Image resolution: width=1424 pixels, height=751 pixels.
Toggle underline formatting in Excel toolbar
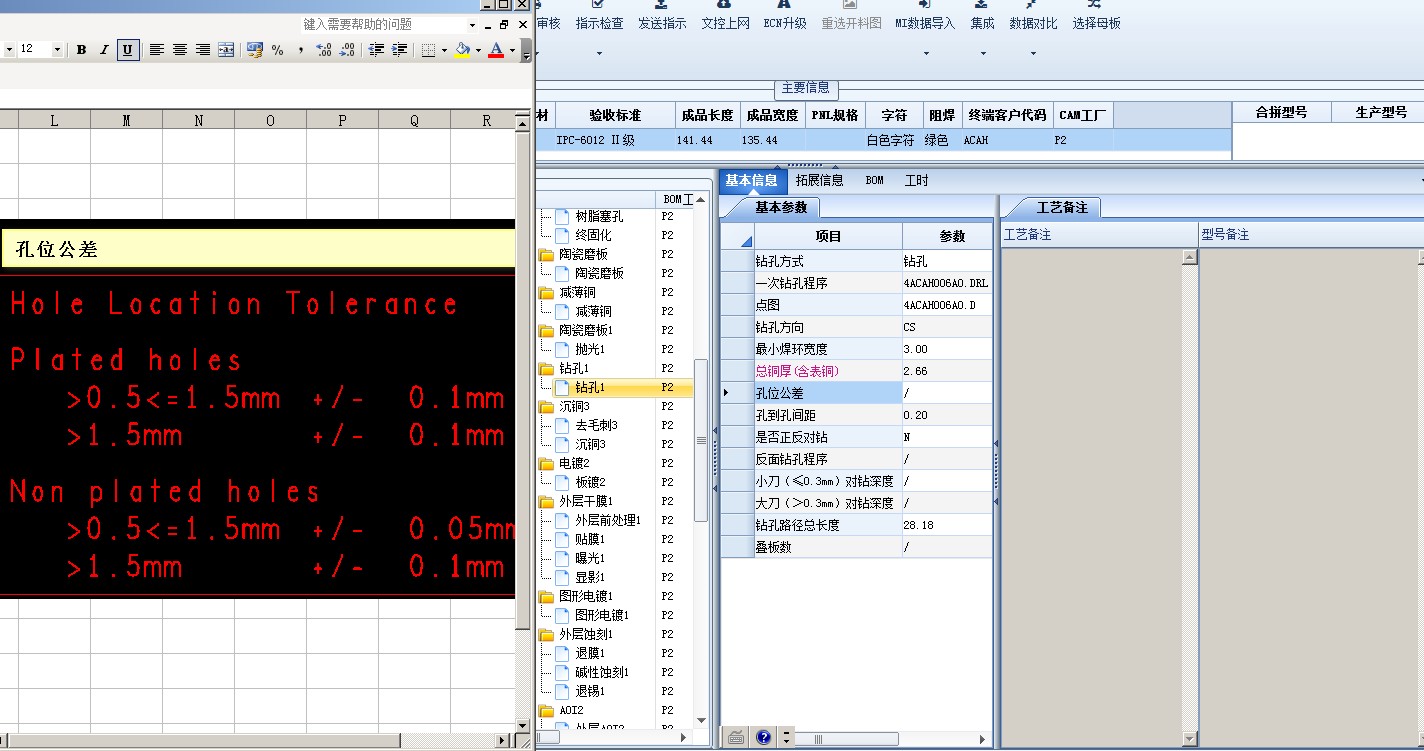(127, 50)
